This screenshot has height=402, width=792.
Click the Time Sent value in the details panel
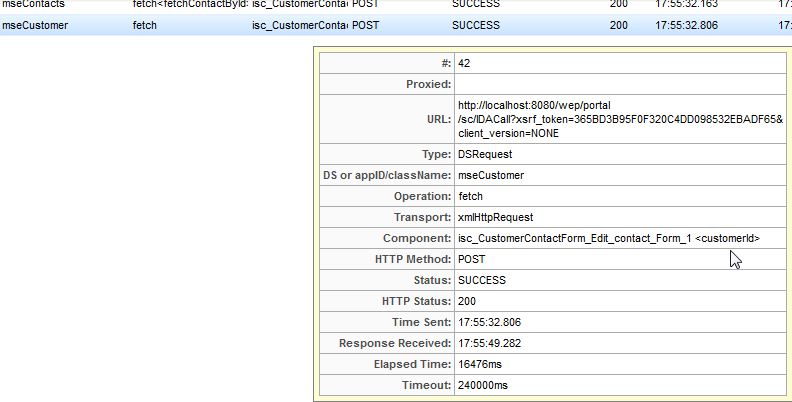click(x=489, y=322)
